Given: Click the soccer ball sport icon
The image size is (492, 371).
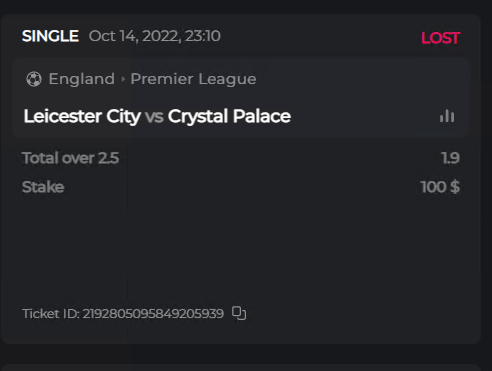Looking at the screenshot, I should point(34,79).
